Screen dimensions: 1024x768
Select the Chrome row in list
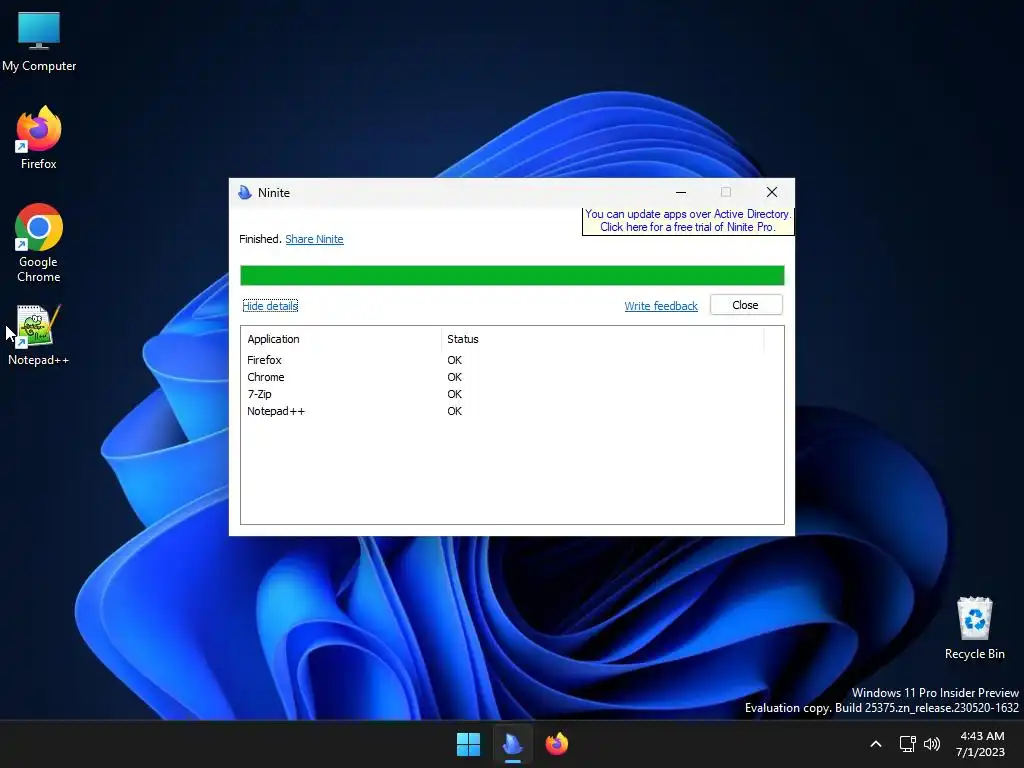512,377
